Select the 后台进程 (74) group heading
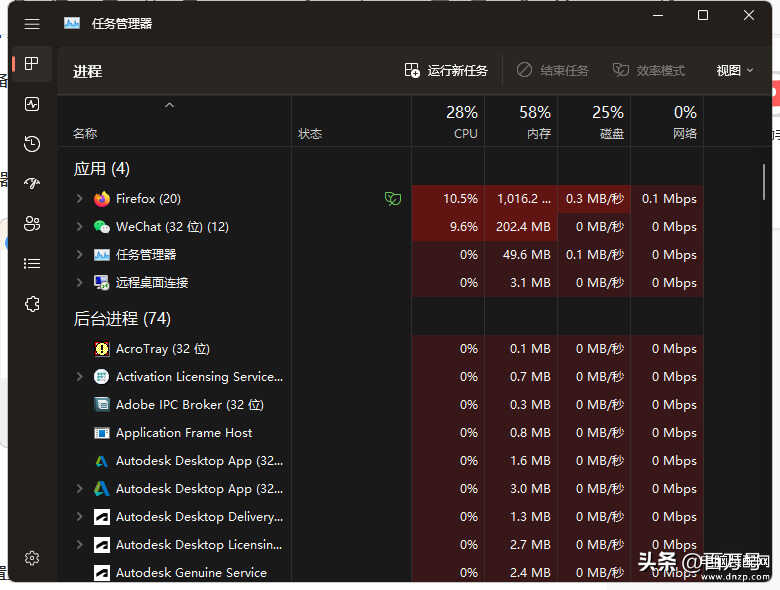Viewport: 780px width, 590px height. (122, 318)
